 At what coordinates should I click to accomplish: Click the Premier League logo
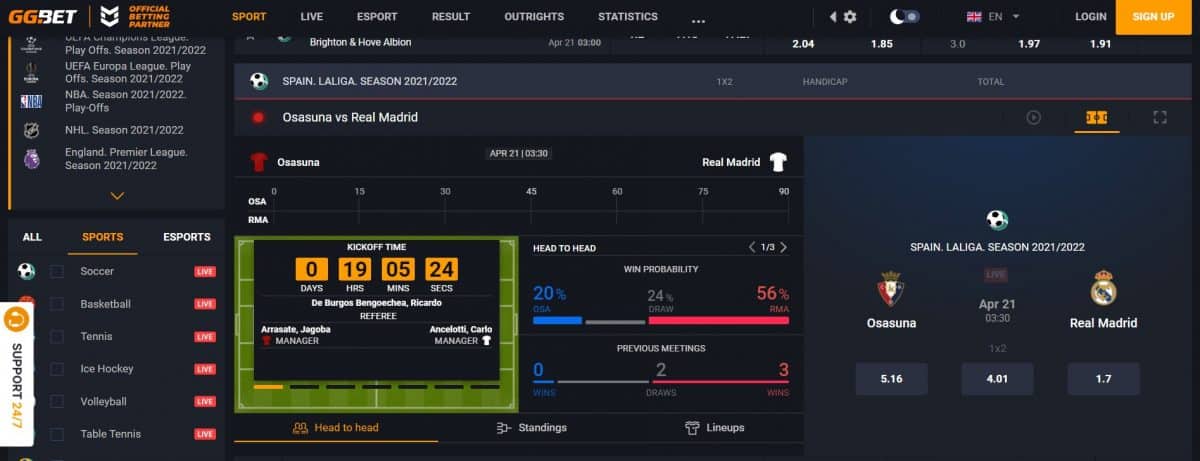(32, 159)
